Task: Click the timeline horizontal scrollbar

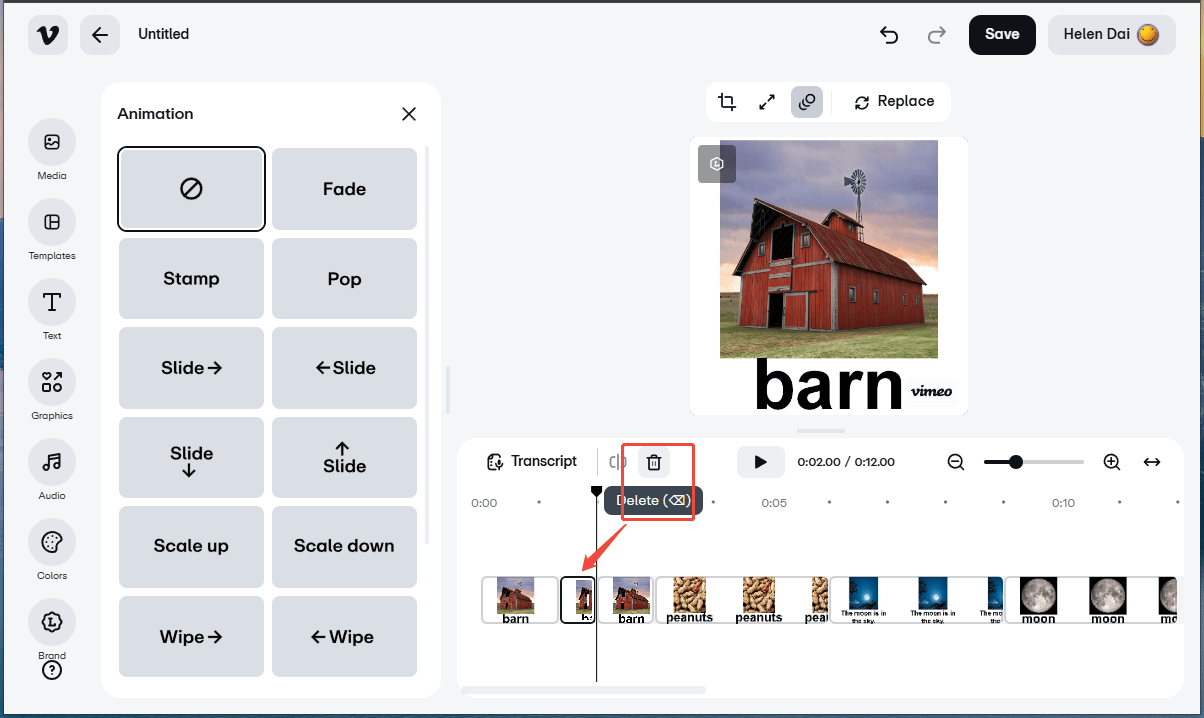Action: point(583,690)
